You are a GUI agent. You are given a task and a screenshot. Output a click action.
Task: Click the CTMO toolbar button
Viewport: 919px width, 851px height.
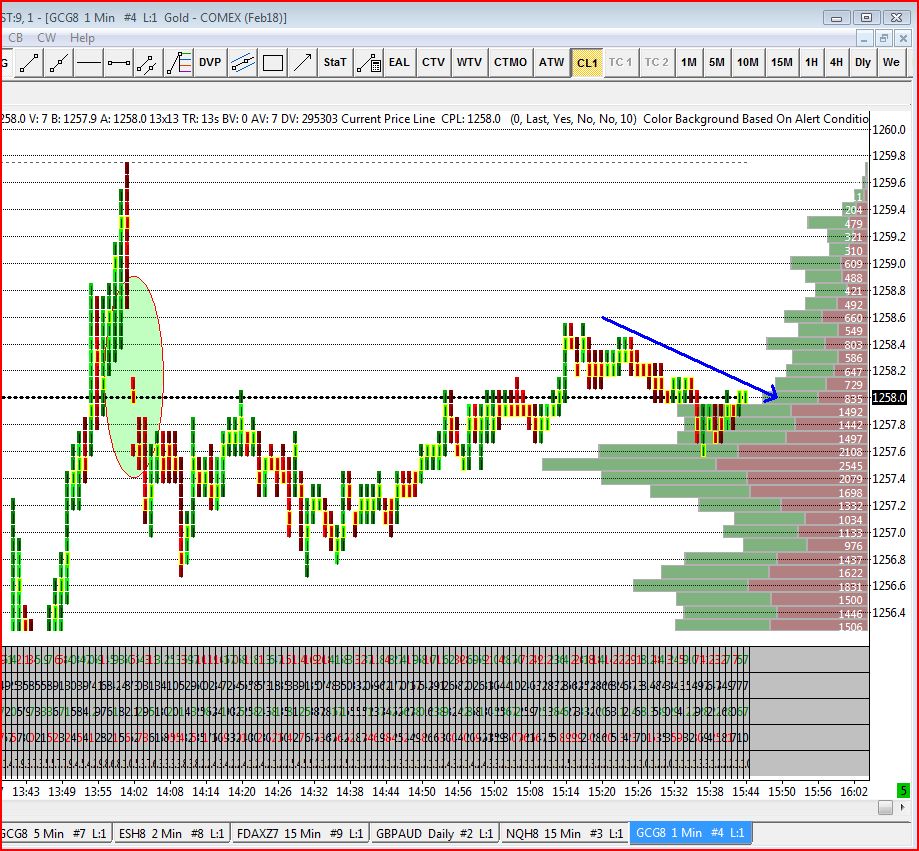(510, 62)
